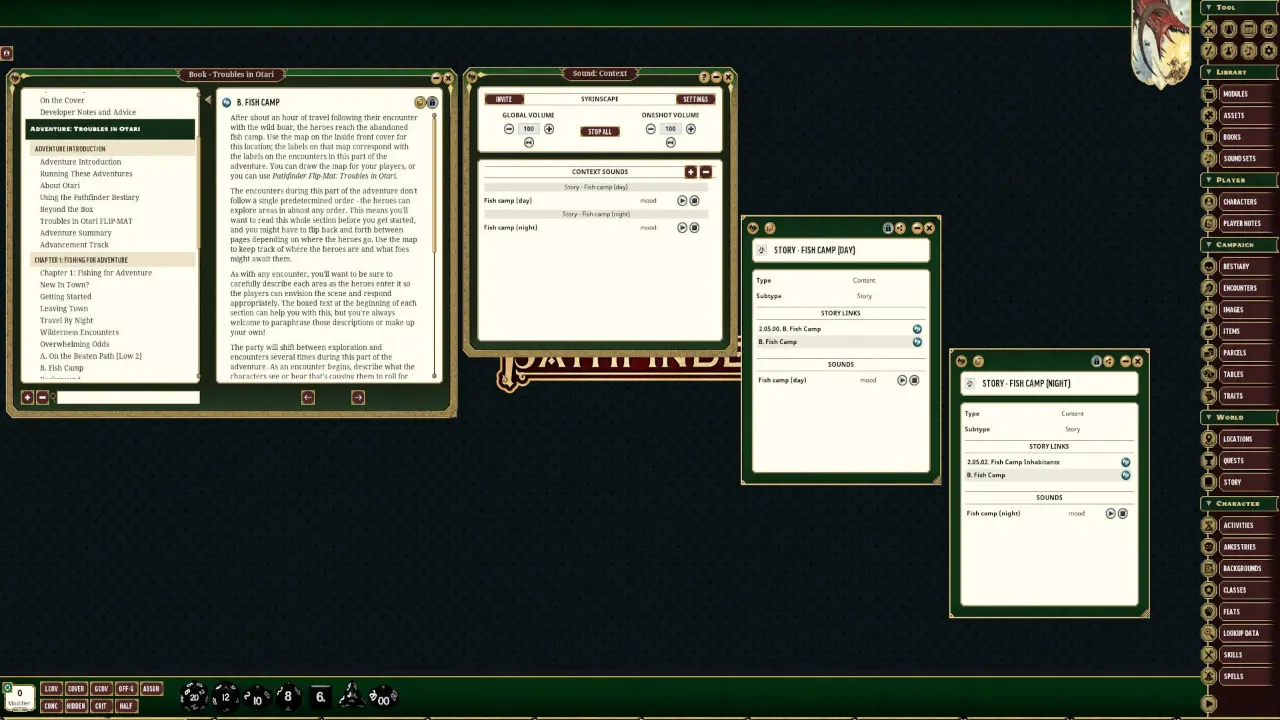Viewport: 1280px width, 720px height.
Task: Click the Spells icon in sidebar
Action: point(1209,676)
